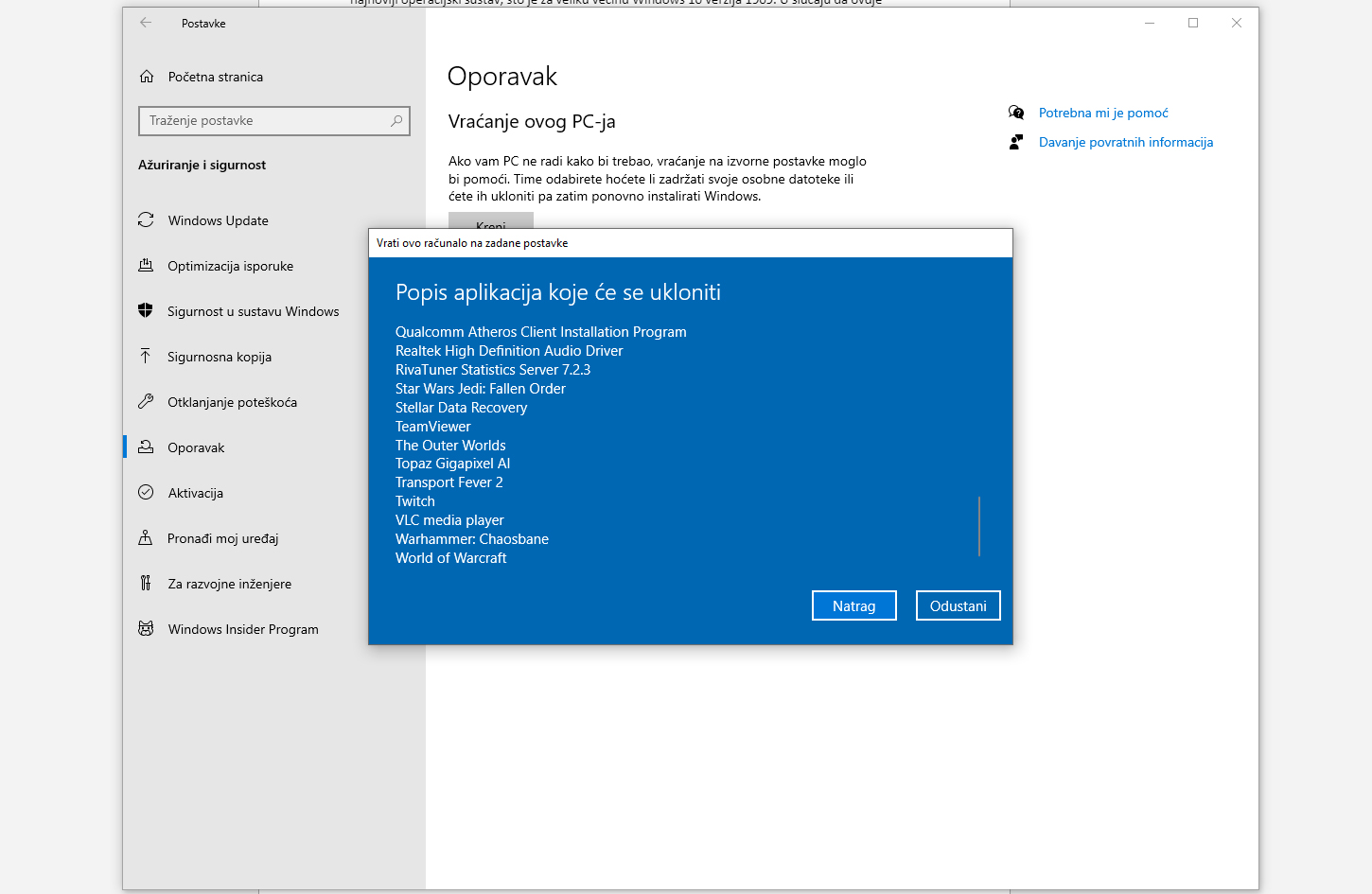
Task: Click the app list scrollbar in dialog
Action: (979, 526)
